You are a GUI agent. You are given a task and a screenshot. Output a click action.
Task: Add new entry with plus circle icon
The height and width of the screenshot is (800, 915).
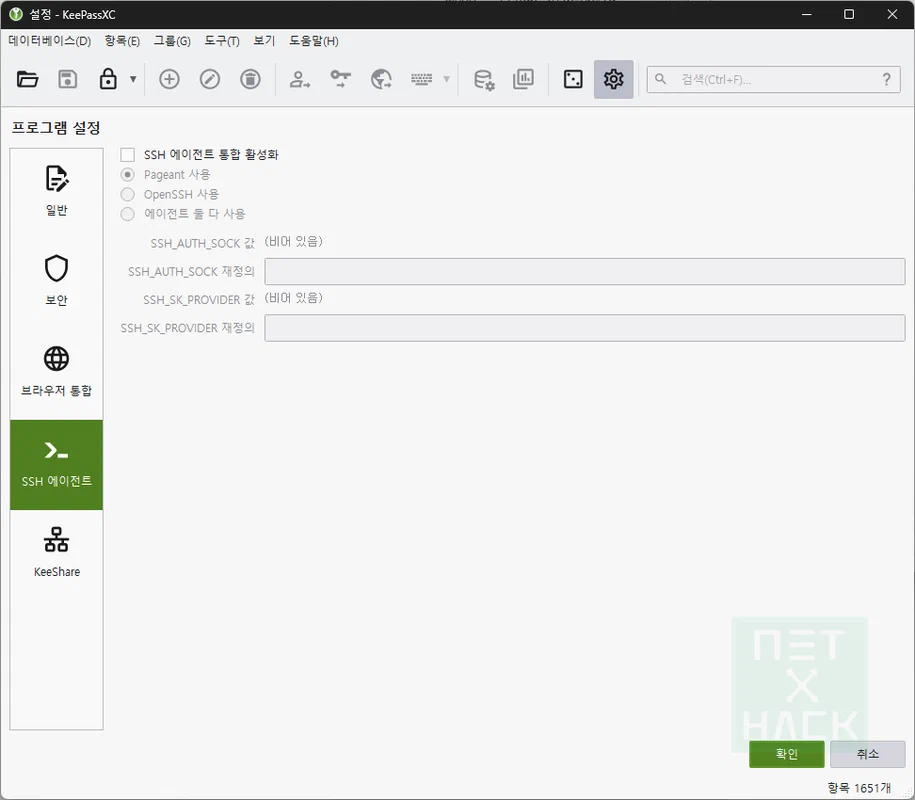click(169, 79)
